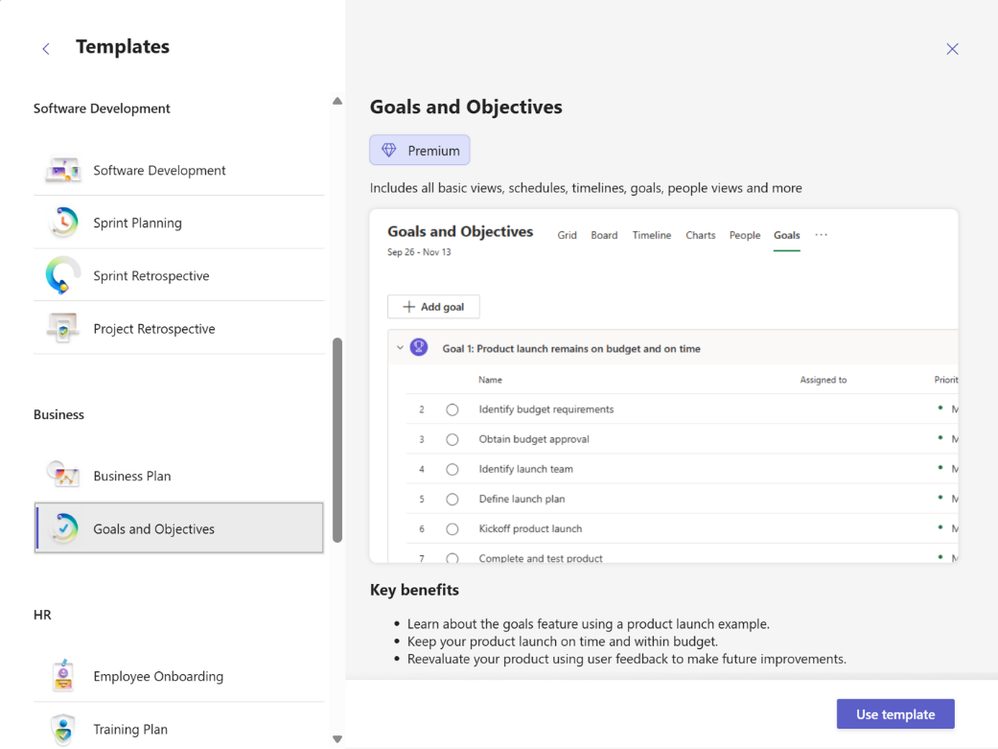Collapse Goal 1 with the chevron
This screenshot has width=998, height=749.
pos(400,348)
